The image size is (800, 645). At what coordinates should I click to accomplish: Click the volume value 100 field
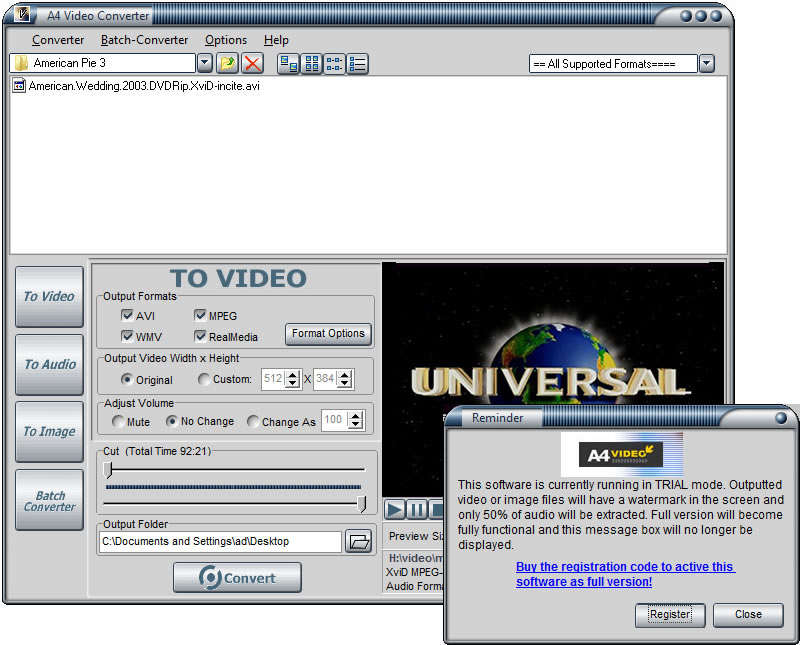(x=335, y=420)
